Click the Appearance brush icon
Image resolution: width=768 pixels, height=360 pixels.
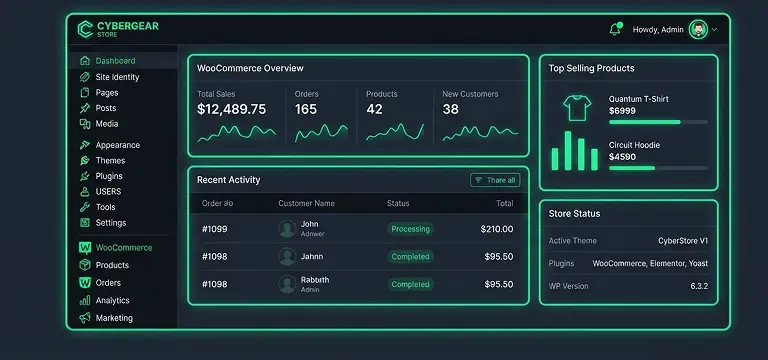85,145
